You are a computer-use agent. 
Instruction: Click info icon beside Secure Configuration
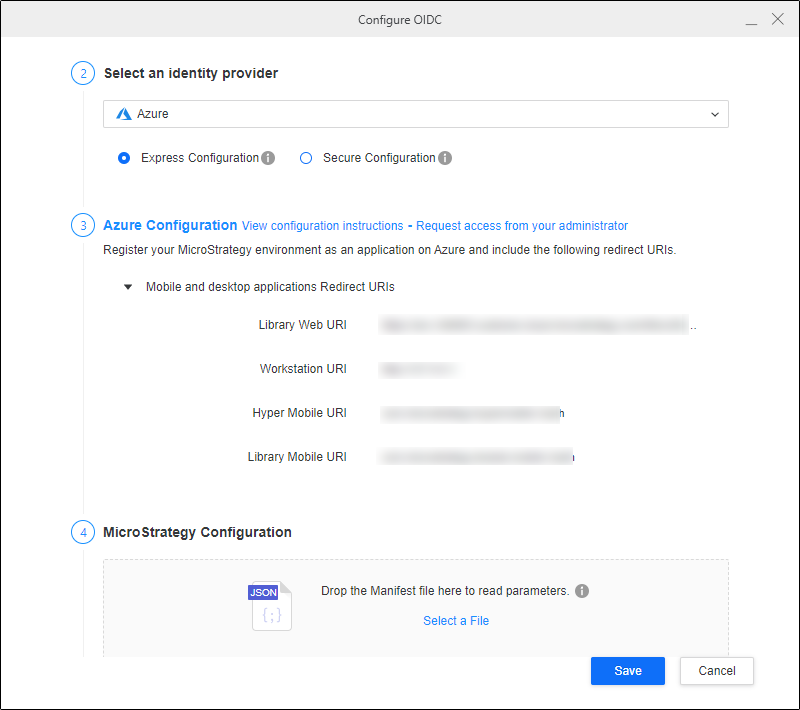click(x=445, y=158)
